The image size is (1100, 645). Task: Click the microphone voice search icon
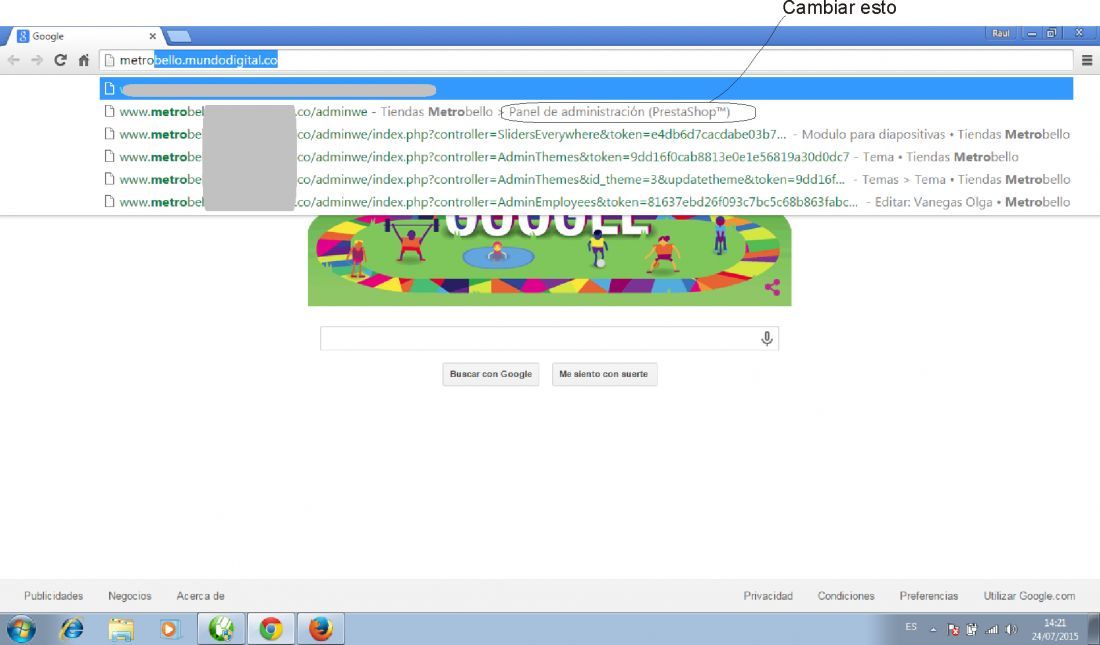pos(767,338)
